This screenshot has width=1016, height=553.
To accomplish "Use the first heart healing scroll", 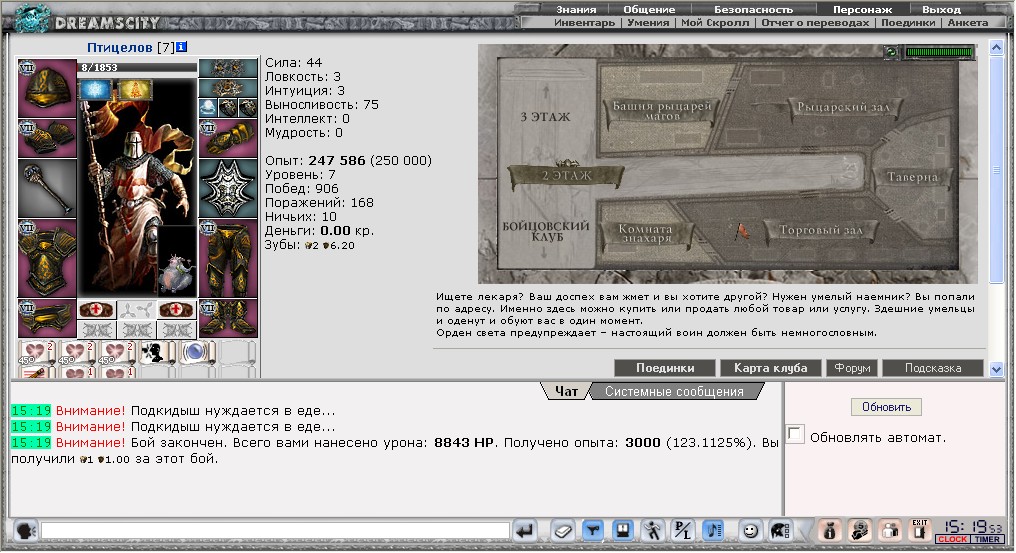I will click(x=36, y=353).
